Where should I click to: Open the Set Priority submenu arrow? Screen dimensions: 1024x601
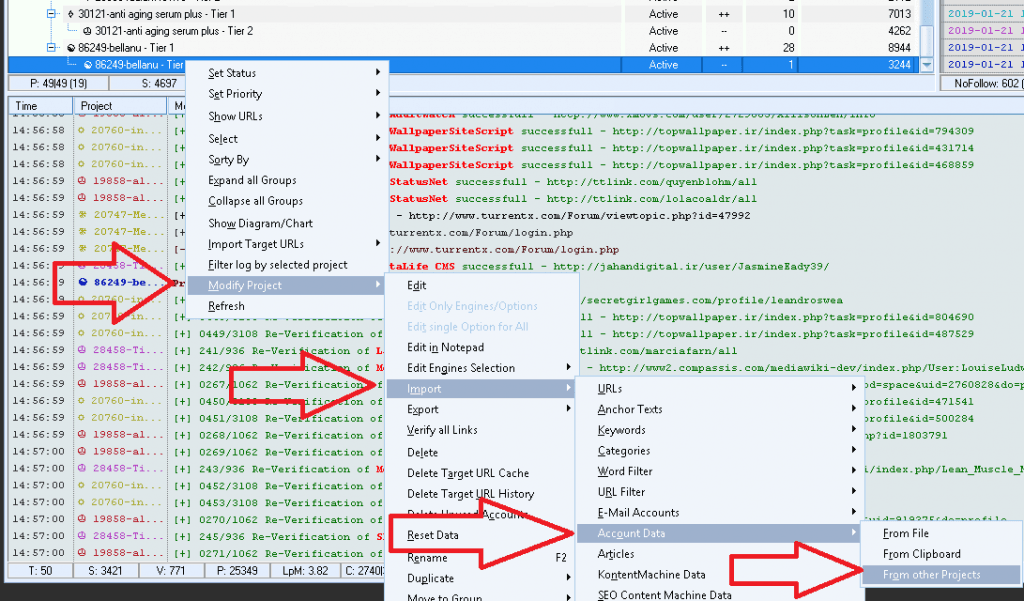(x=378, y=92)
